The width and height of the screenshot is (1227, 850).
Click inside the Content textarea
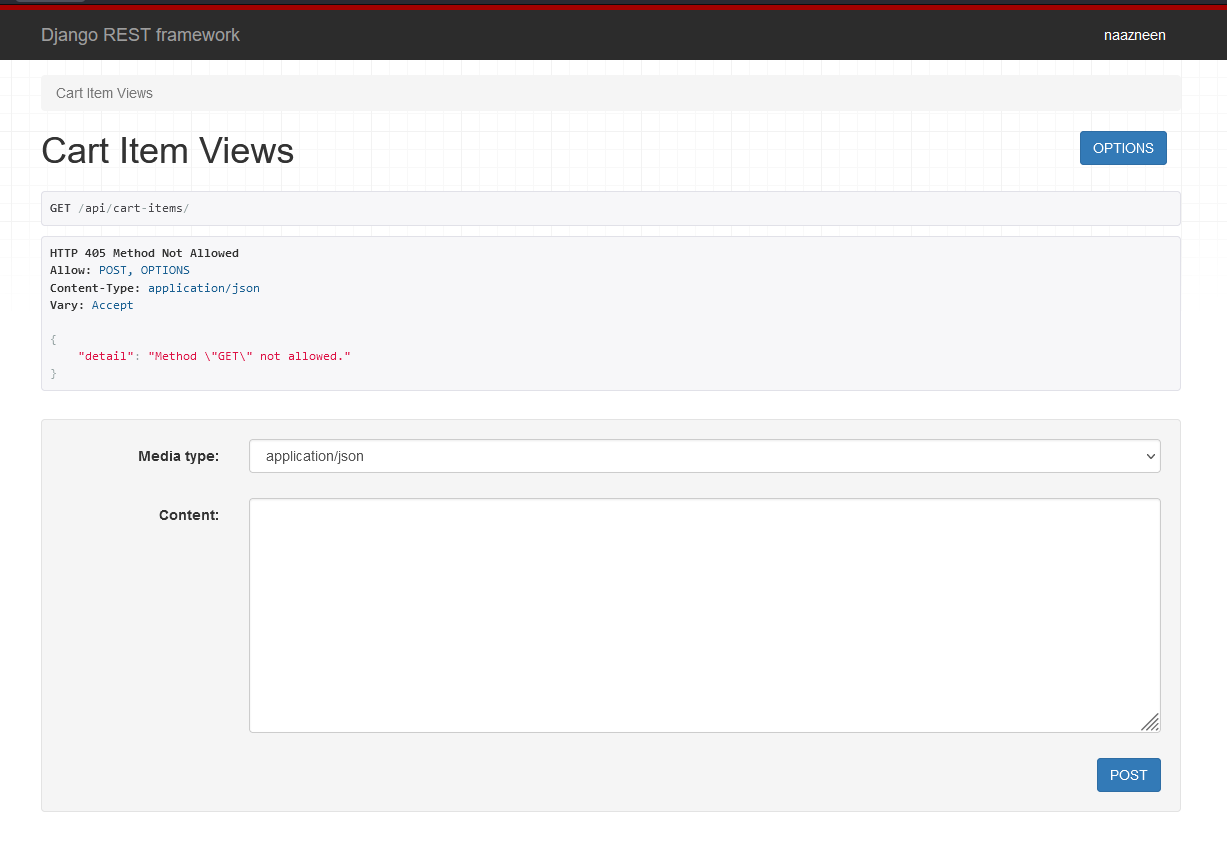coord(704,615)
